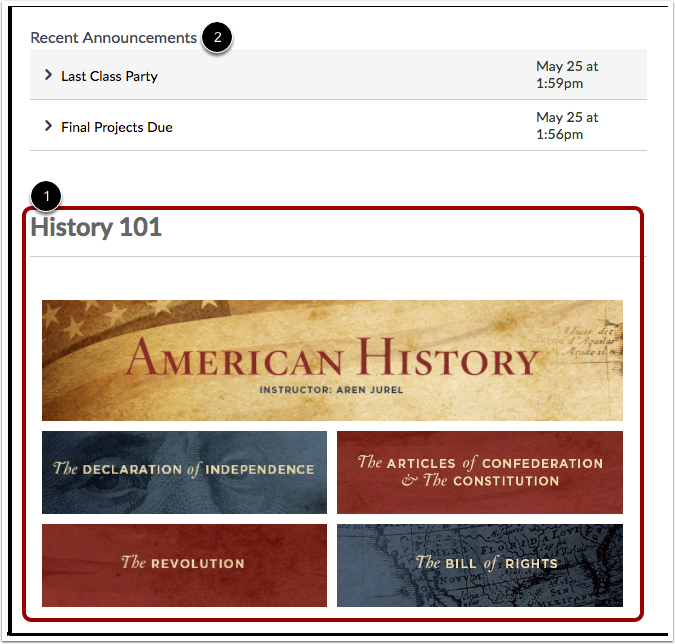
Task: Click the black number 1 callout badge
Action: pos(46,196)
